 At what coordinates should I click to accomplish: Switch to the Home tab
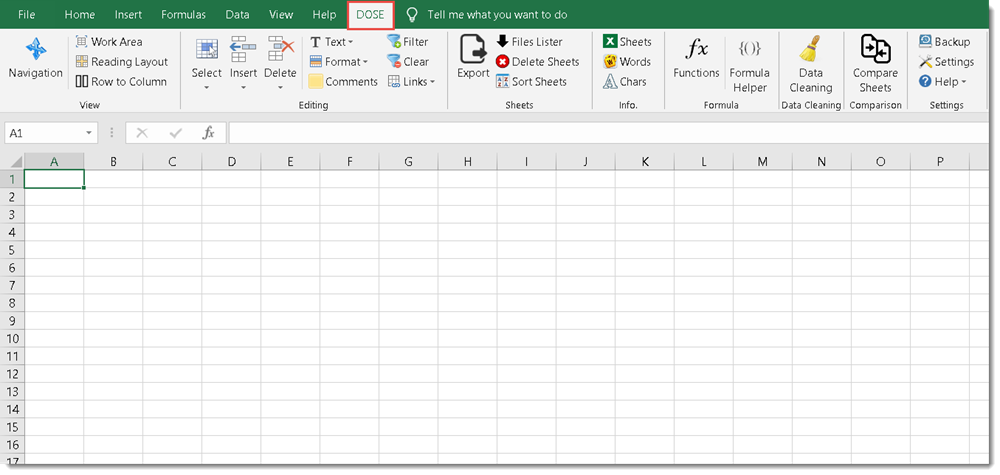[x=80, y=14]
